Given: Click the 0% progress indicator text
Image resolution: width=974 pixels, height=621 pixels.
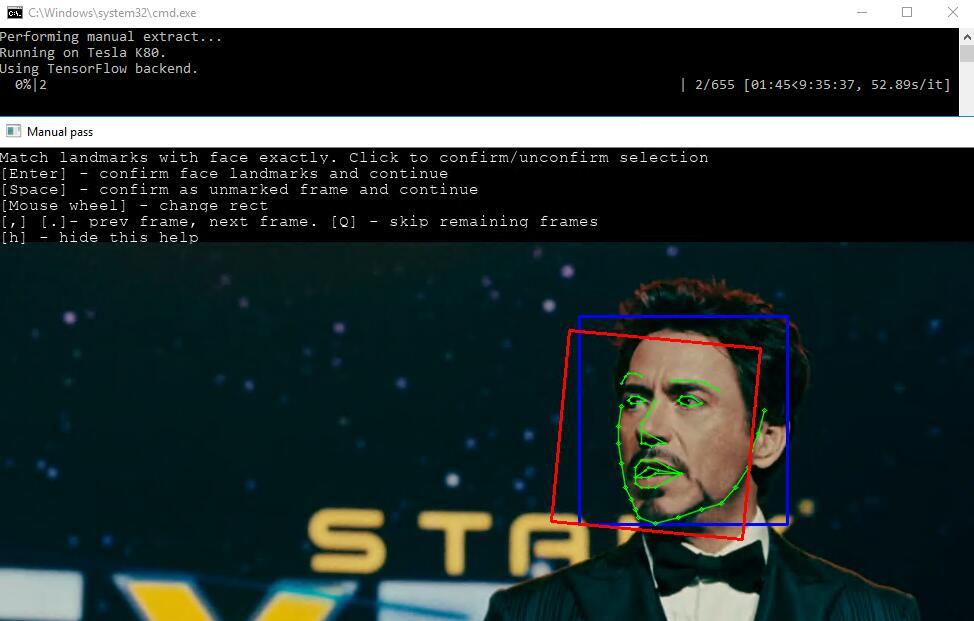Looking at the screenshot, I should [x=23, y=84].
